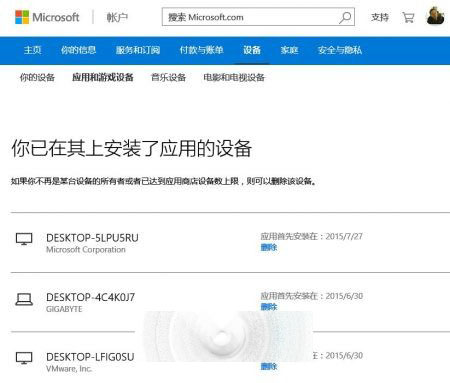Open the 你的信息 tab

[x=78, y=50]
